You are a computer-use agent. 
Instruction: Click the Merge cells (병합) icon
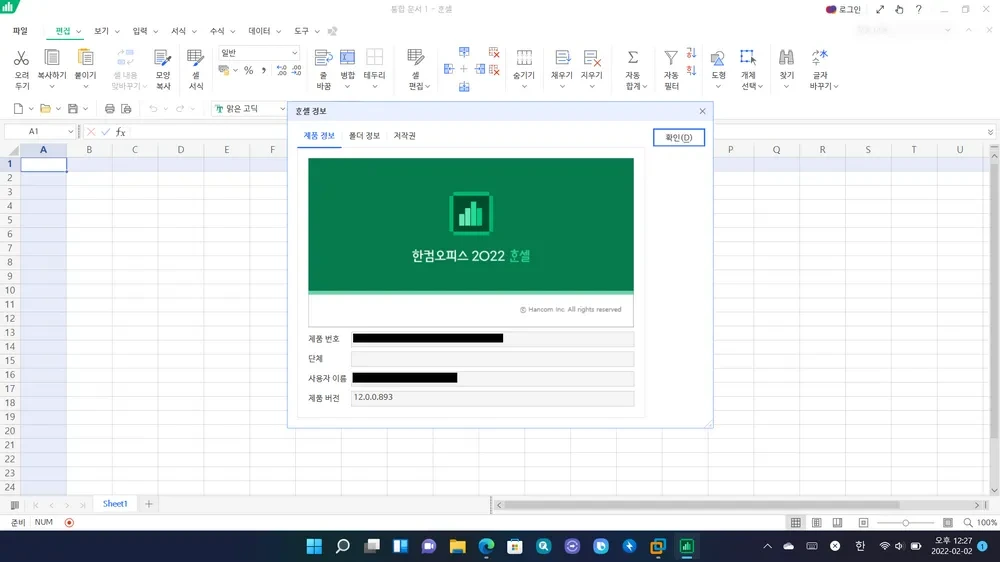tap(348, 57)
